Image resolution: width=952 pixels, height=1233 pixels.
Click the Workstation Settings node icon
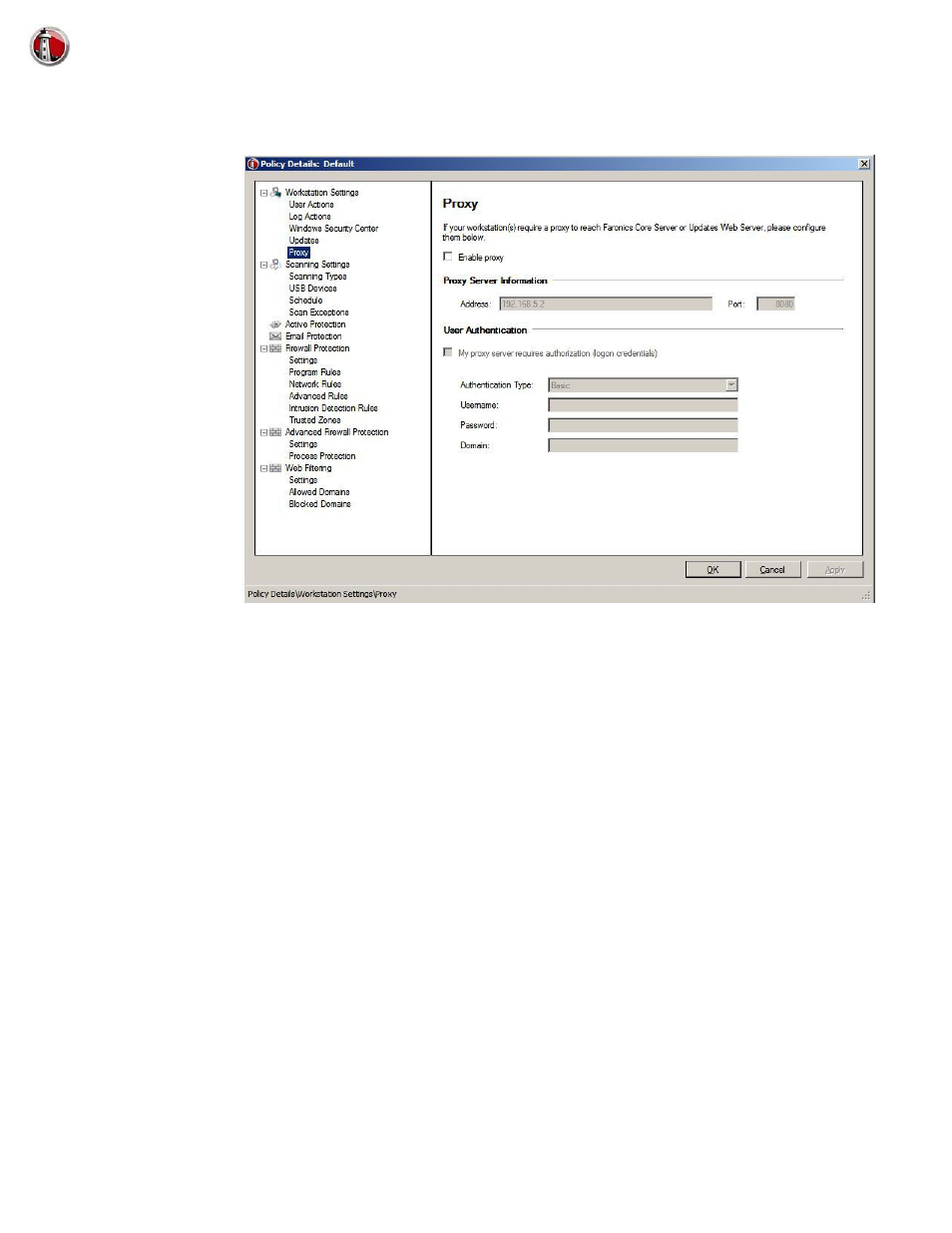[x=275, y=192]
